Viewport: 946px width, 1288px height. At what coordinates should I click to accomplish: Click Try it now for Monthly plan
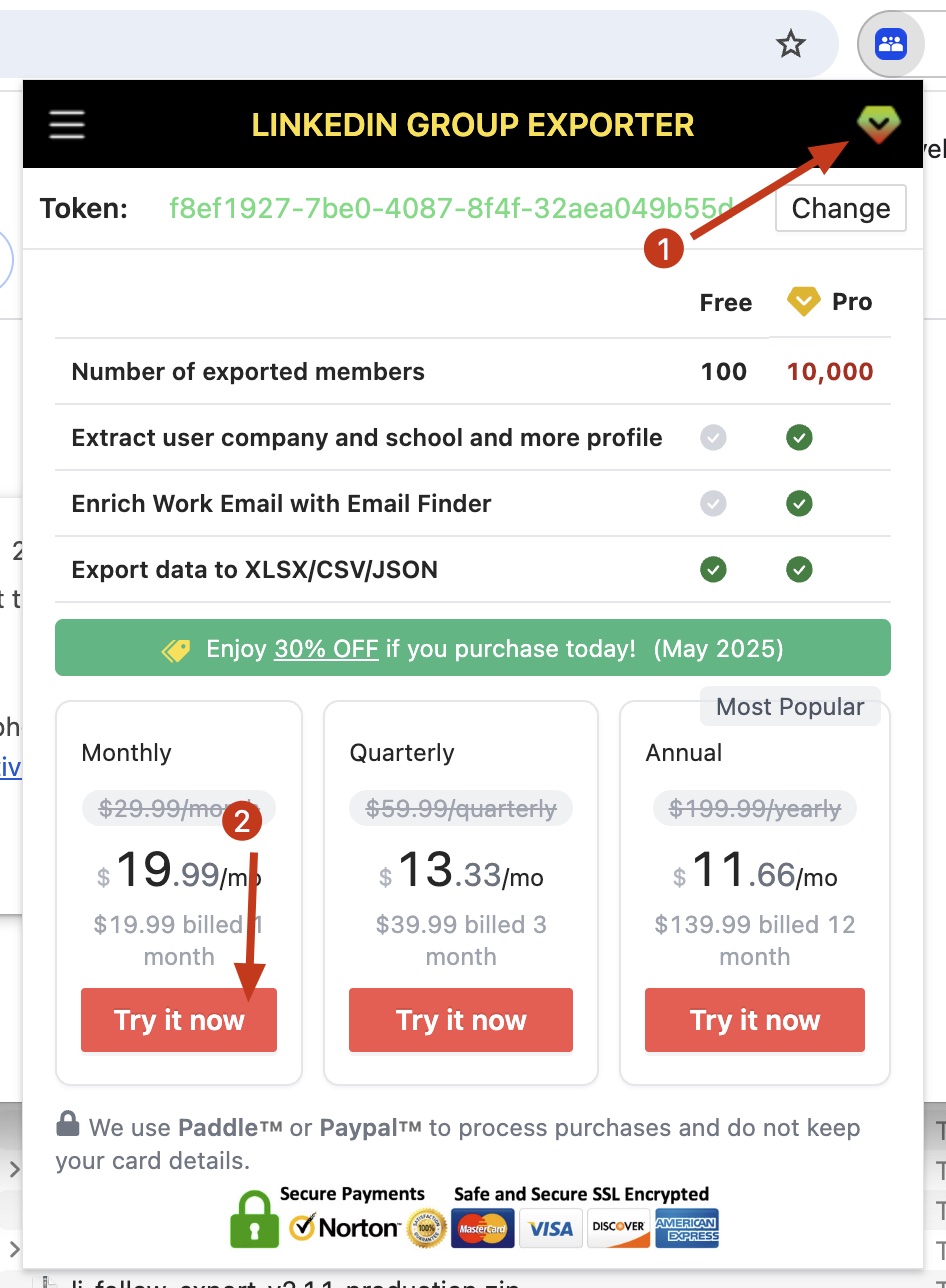179,1020
